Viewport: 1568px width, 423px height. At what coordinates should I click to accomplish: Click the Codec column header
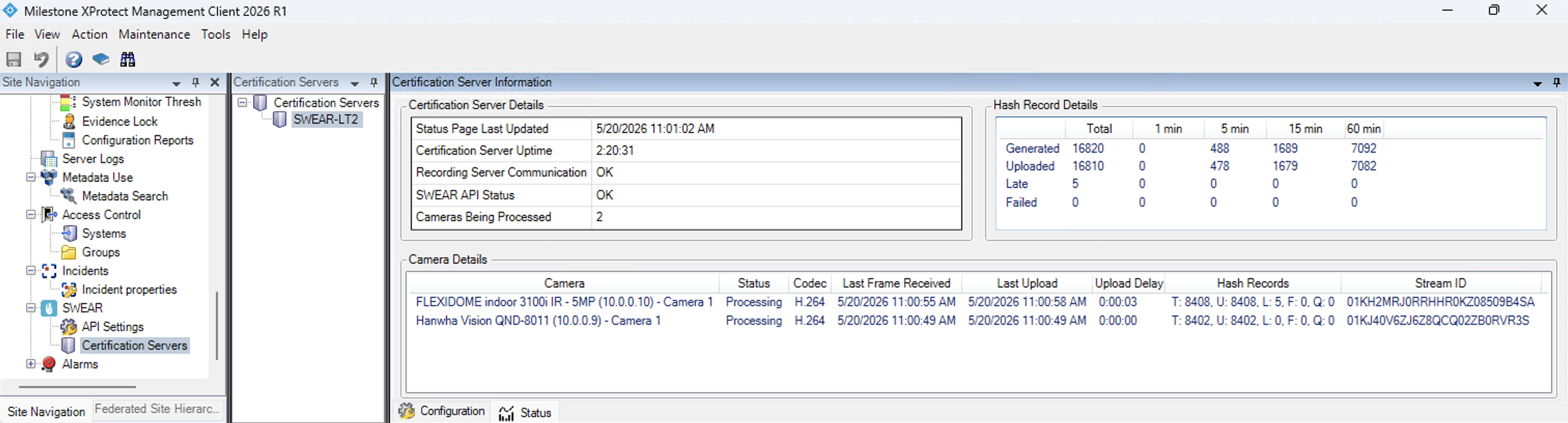coord(809,283)
